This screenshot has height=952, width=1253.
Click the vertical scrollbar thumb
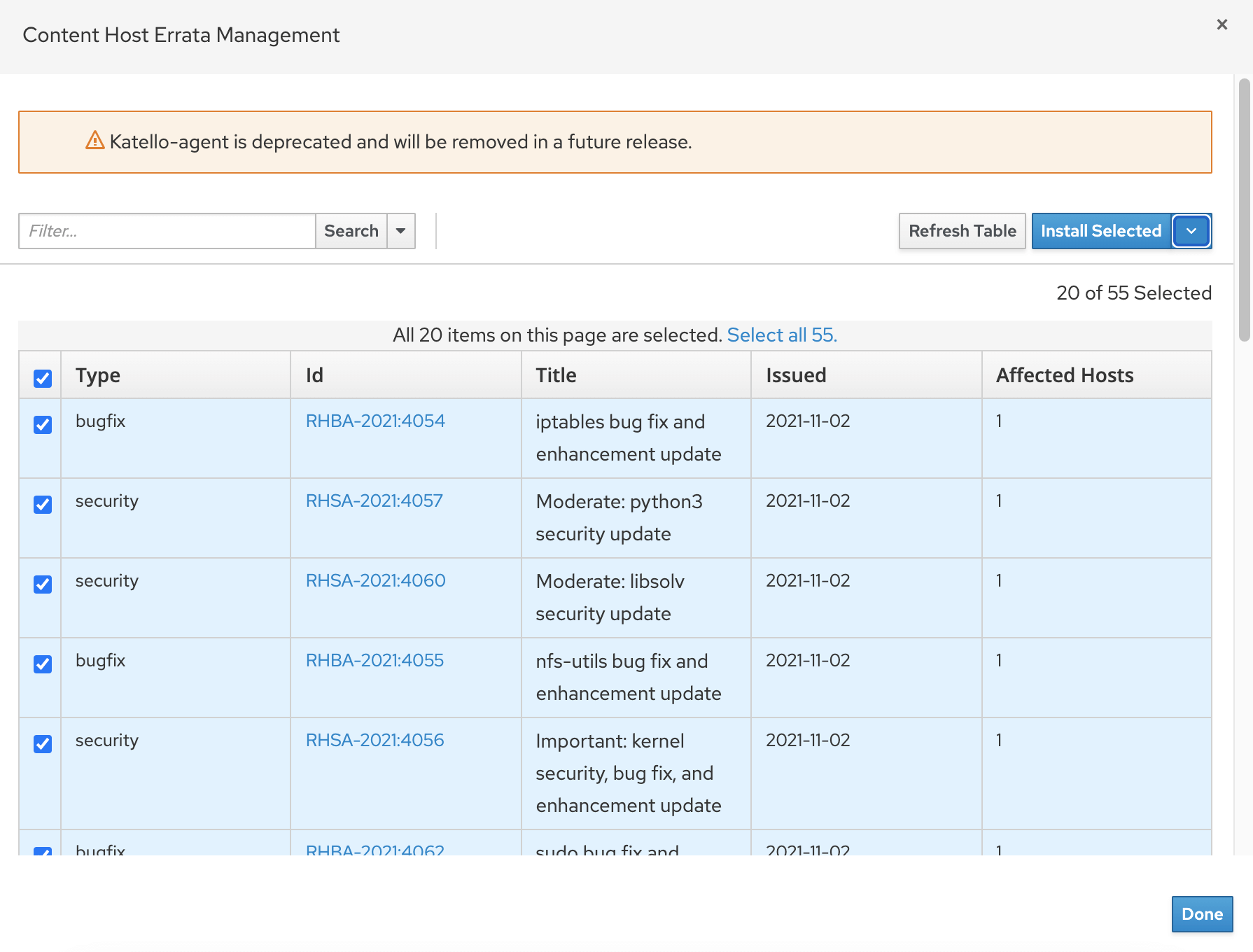(1243, 210)
